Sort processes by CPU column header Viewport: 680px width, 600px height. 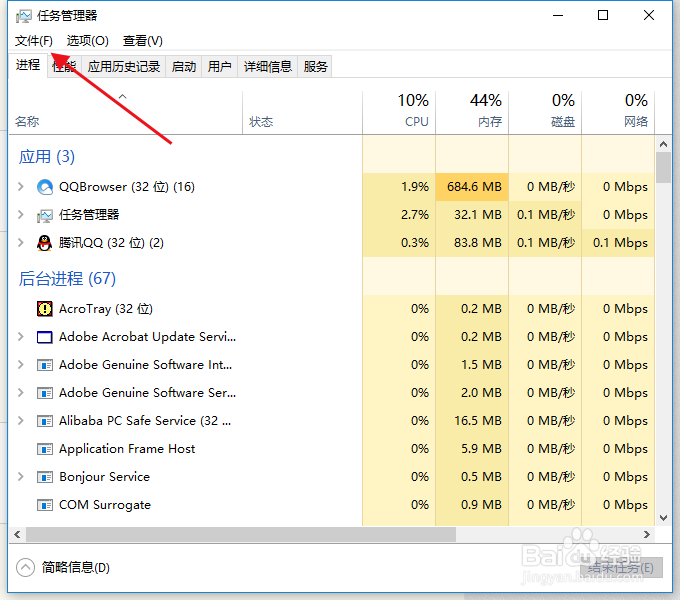click(x=399, y=112)
